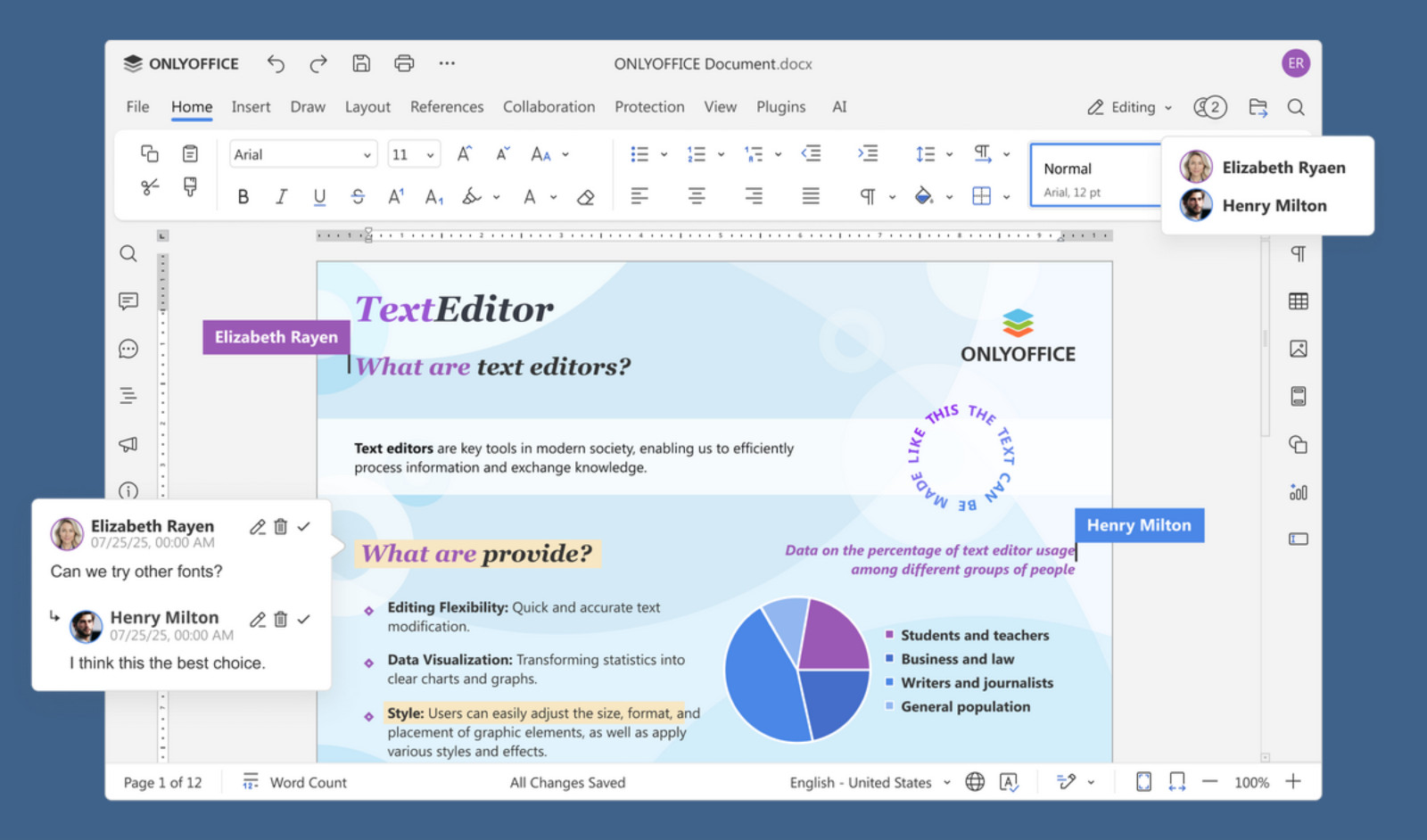
Task: Click the megaphone feedback icon
Action: (x=128, y=444)
